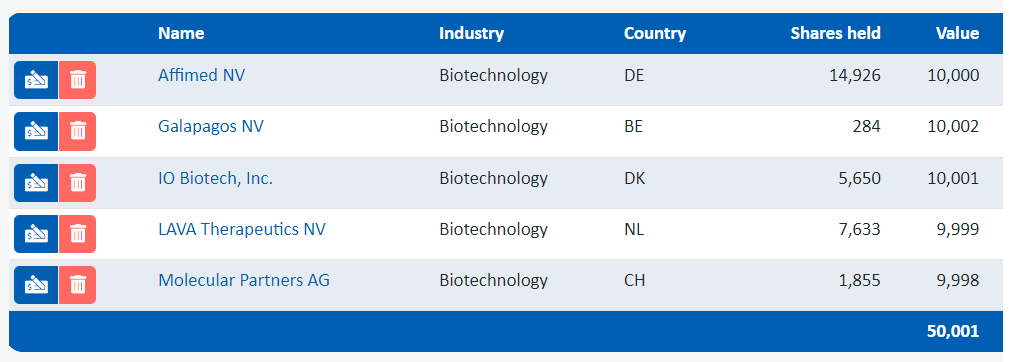
Task: Open the IO Biotech, Inc. link
Action: click(x=216, y=178)
